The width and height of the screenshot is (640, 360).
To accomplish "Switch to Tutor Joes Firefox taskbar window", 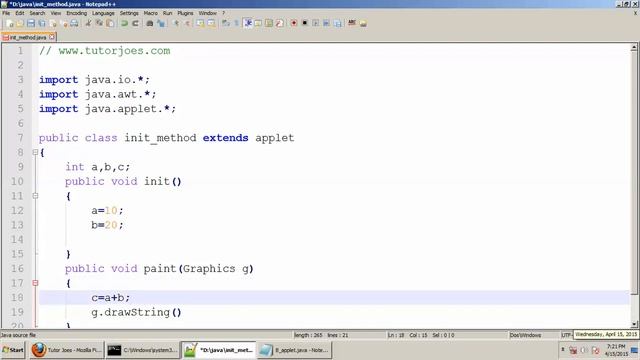I will (x=67, y=350).
